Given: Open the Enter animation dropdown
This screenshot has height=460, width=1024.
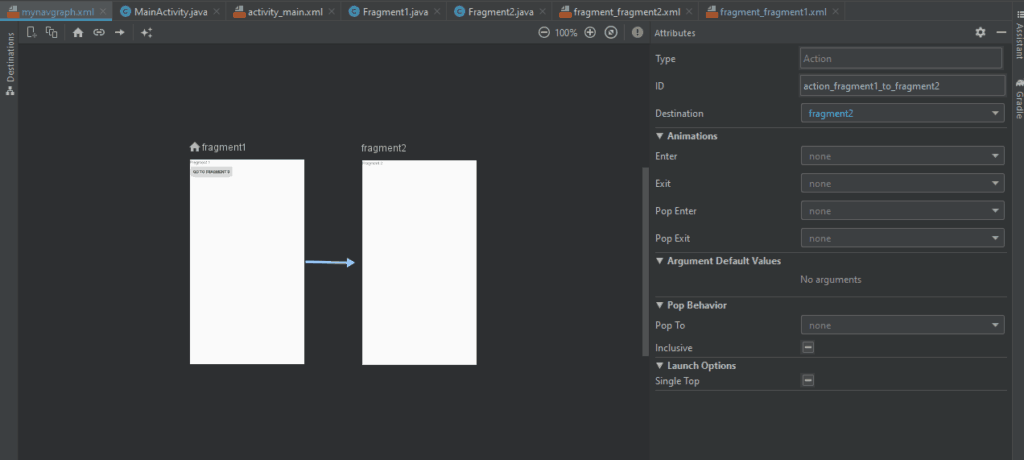Looking at the screenshot, I should pos(902,156).
